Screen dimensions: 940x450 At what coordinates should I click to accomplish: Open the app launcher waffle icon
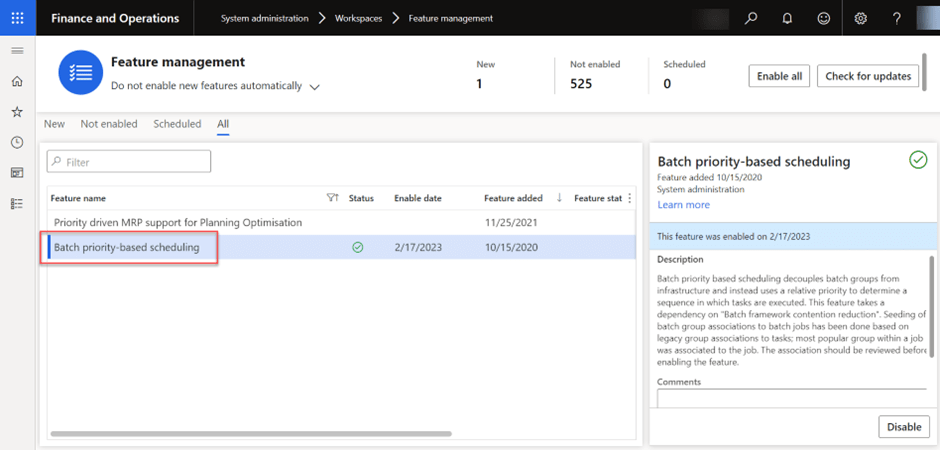[x=17, y=18]
